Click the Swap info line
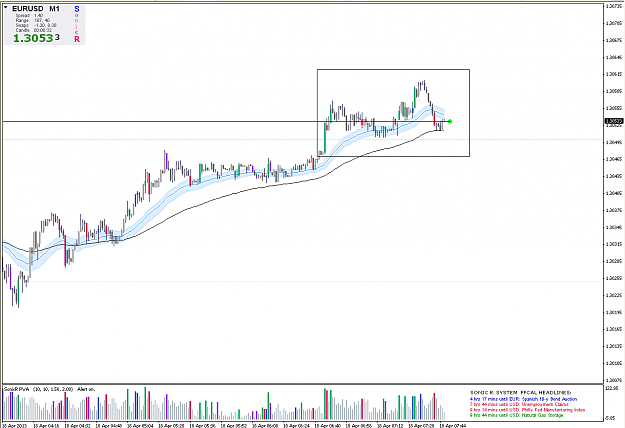The image size is (625, 428). pos(36,25)
